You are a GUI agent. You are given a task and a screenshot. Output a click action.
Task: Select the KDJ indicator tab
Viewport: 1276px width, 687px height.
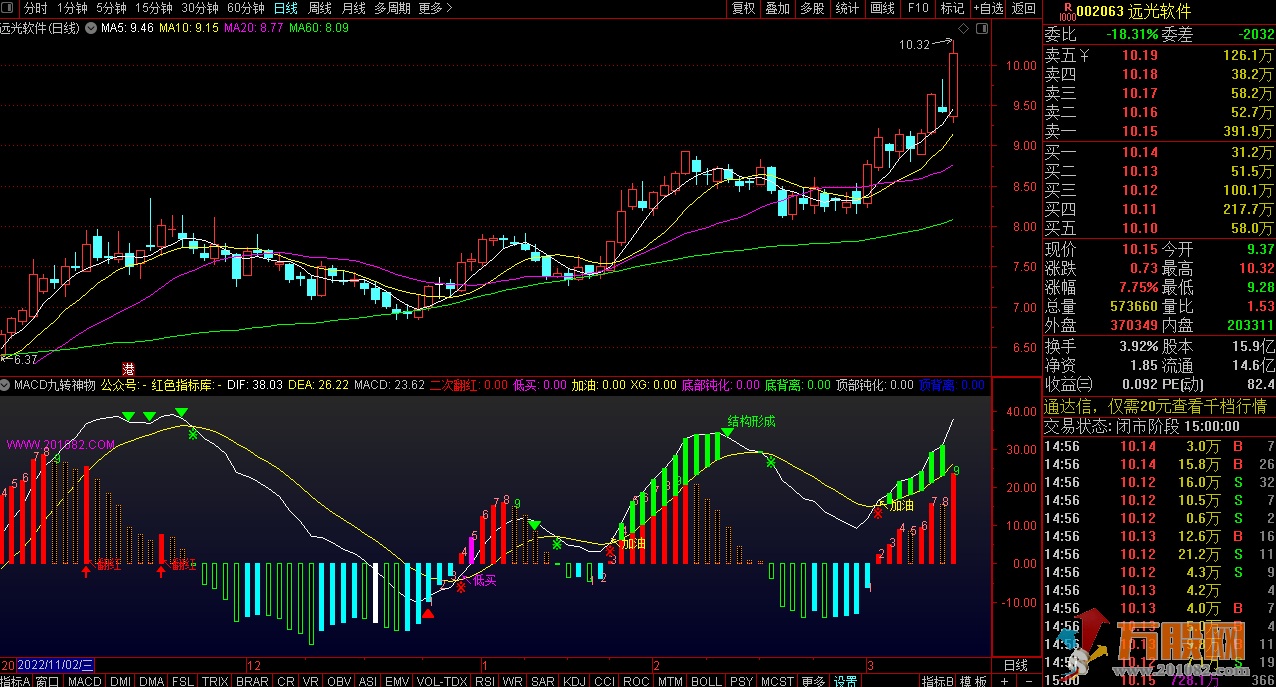pos(574,680)
